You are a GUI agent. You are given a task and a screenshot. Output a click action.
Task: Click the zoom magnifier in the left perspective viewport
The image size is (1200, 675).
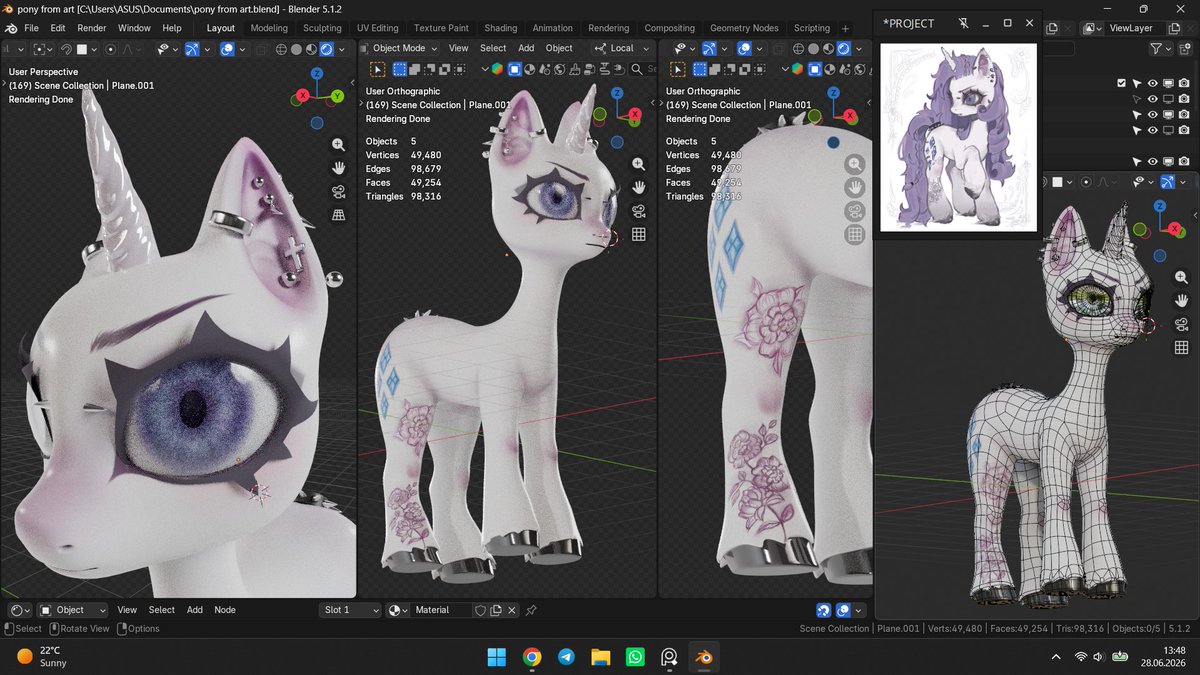pos(339,144)
